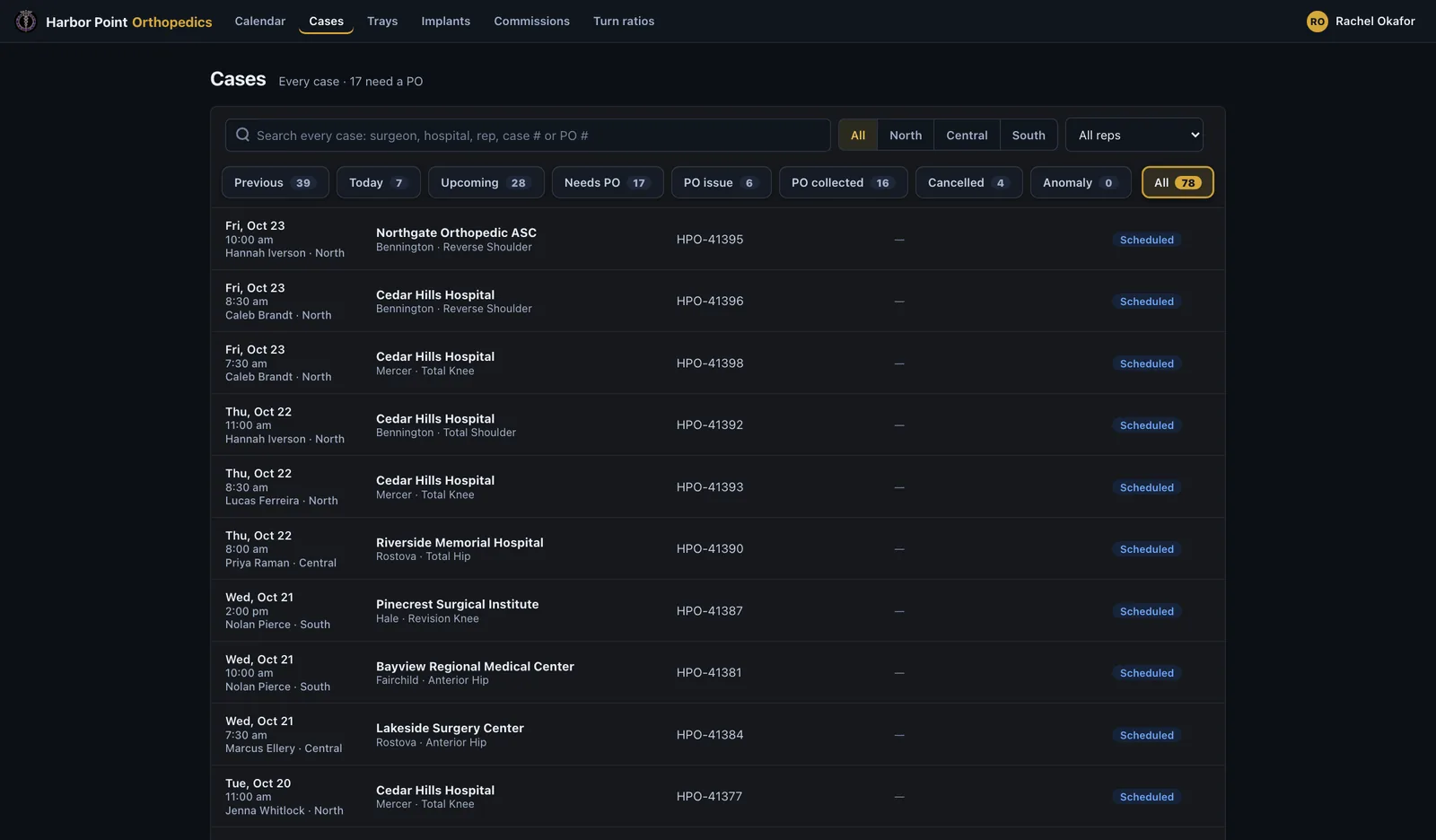Select the Lakeside Surgery Center case
This screenshot has width=1436, height=840.
[718, 734]
